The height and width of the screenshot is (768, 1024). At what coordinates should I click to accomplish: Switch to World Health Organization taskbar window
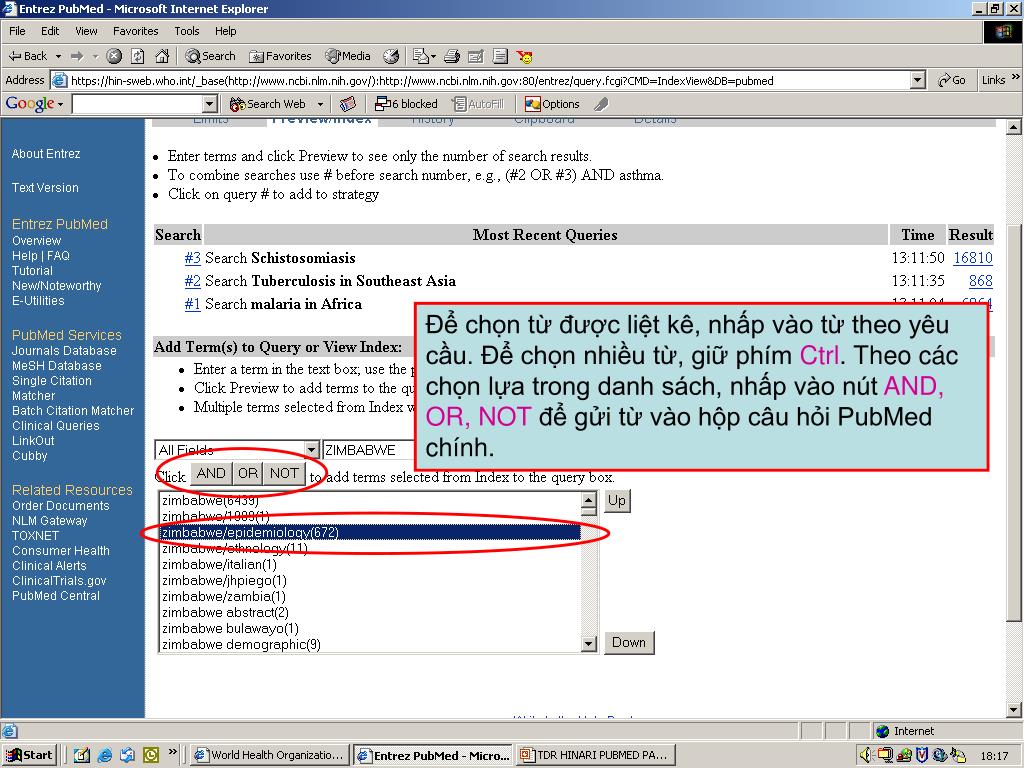268,755
